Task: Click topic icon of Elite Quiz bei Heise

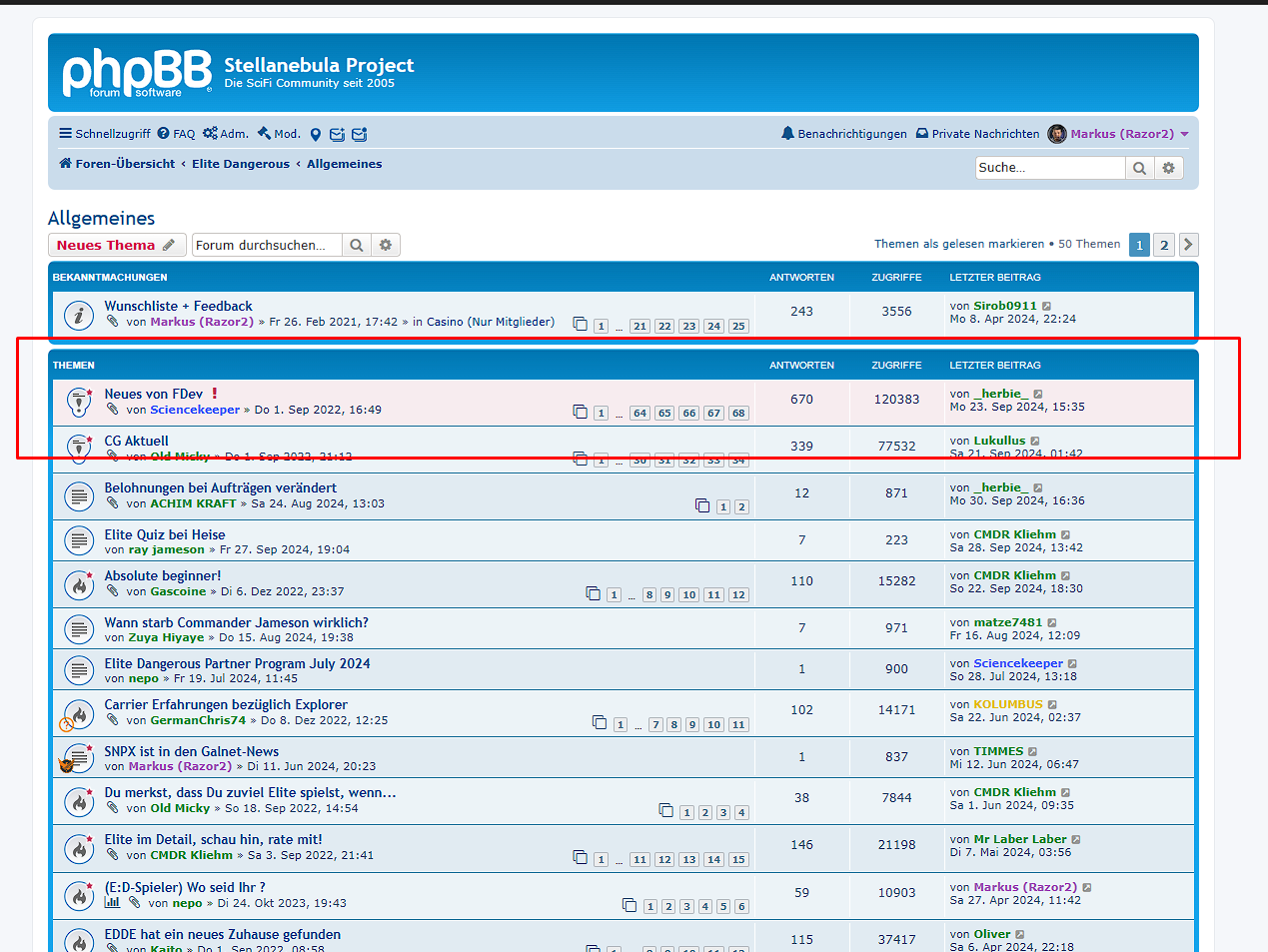Action: tap(79, 540)
